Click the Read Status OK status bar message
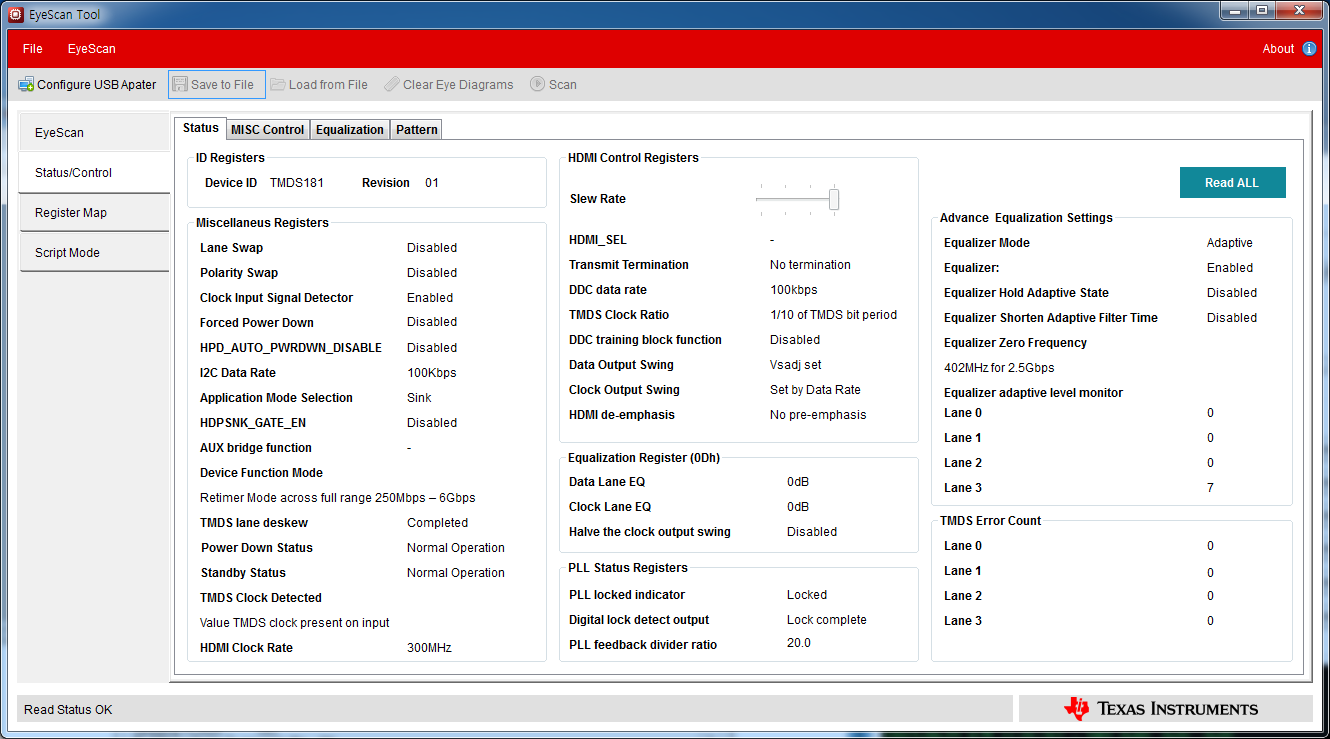This screenshot has width=1330, height=739. [68, 710]
